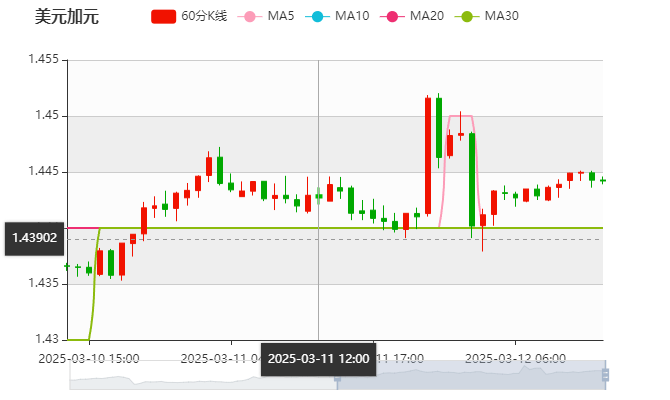Viewport: 670px width, 400px height.
Task: Click the tallest red candlestick near 1.45
Action: (x=428, y=156)
